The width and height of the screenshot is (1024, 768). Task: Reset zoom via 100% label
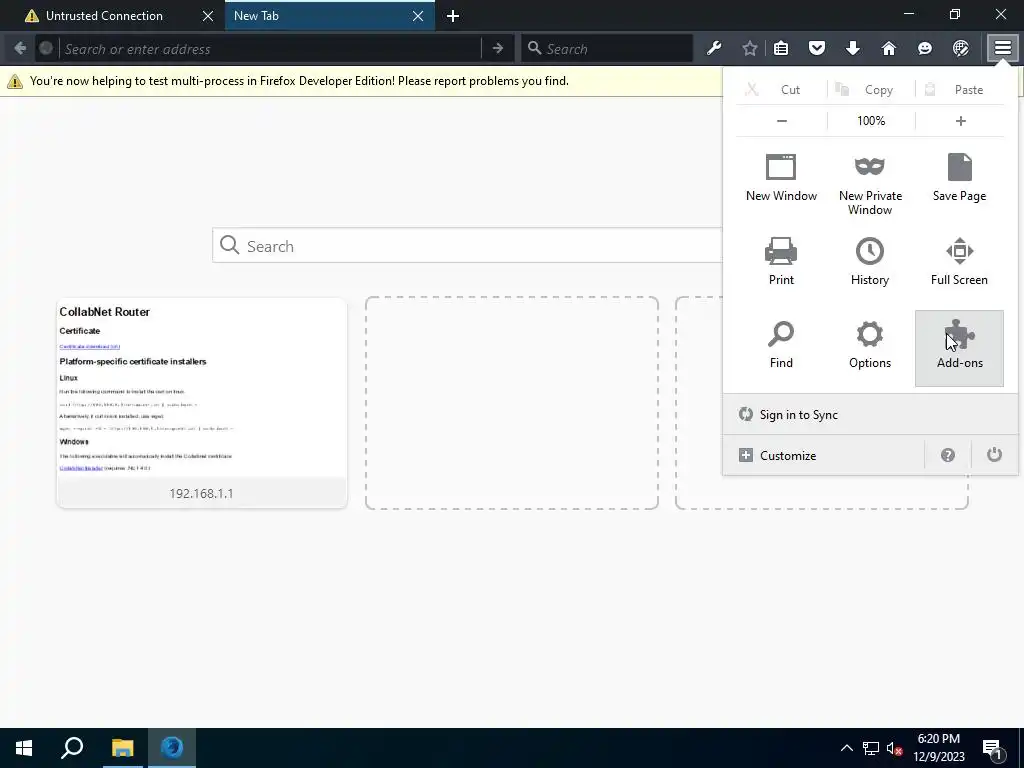click(871, 121)
